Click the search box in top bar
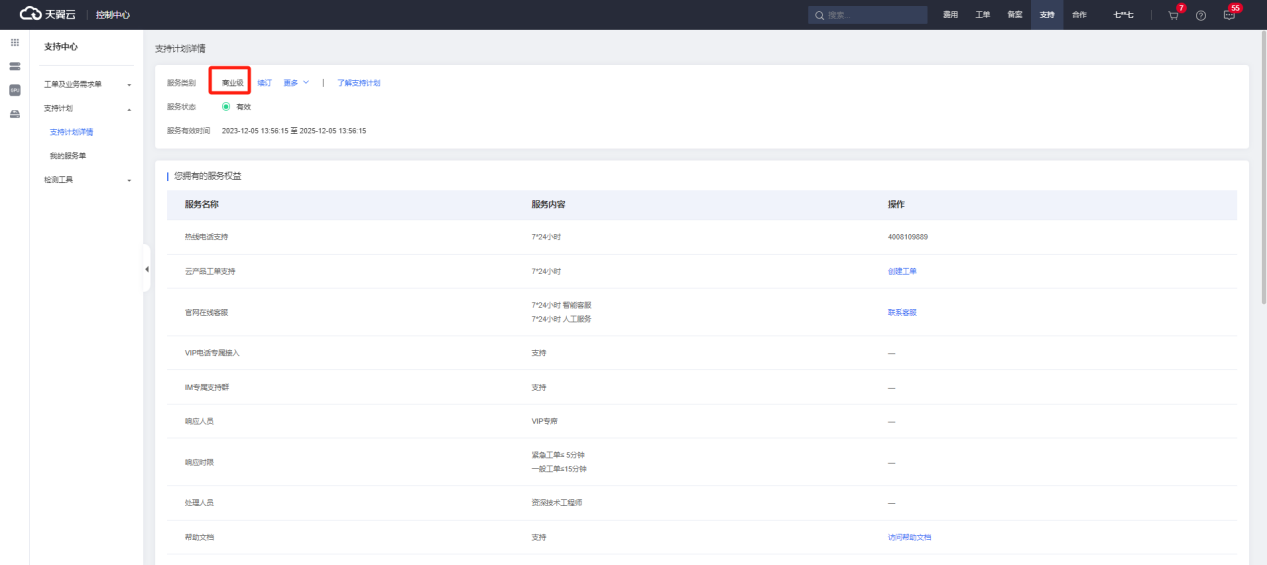The image size is (1267, 565). click(868, 15)
